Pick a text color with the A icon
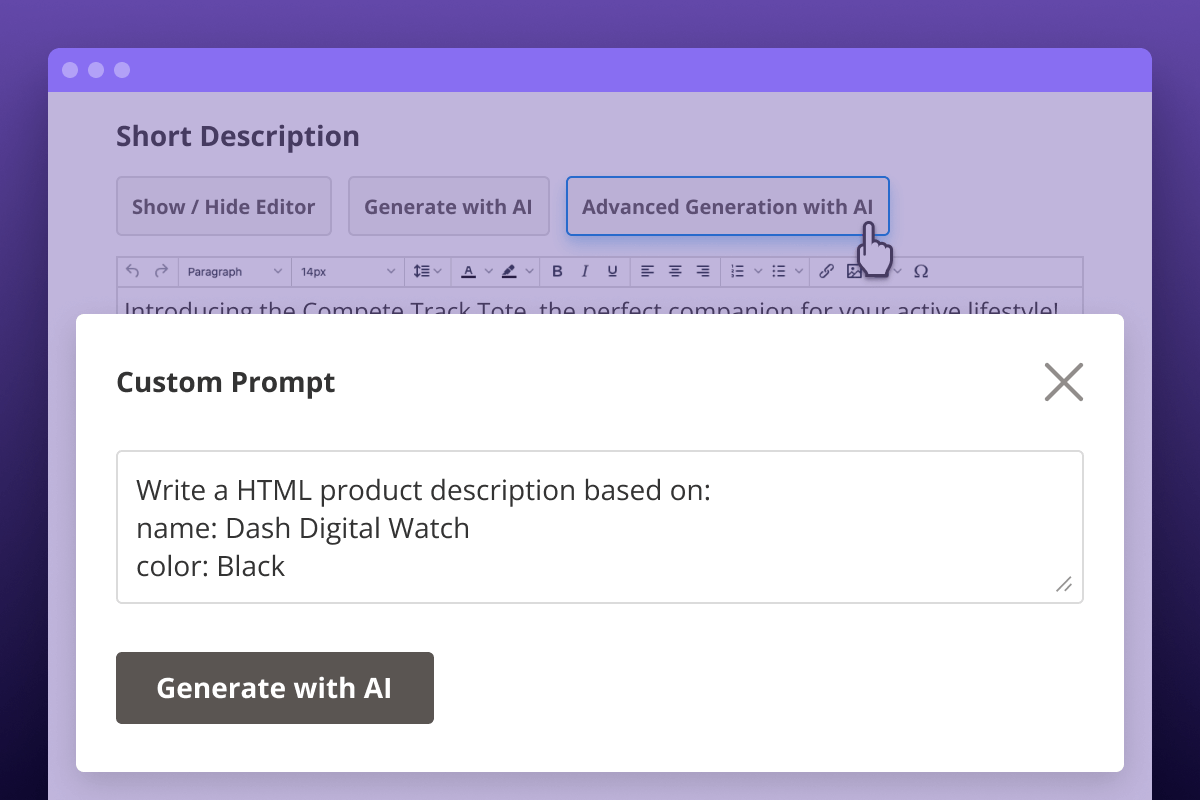1200x800 pixels. click(469, 271)
